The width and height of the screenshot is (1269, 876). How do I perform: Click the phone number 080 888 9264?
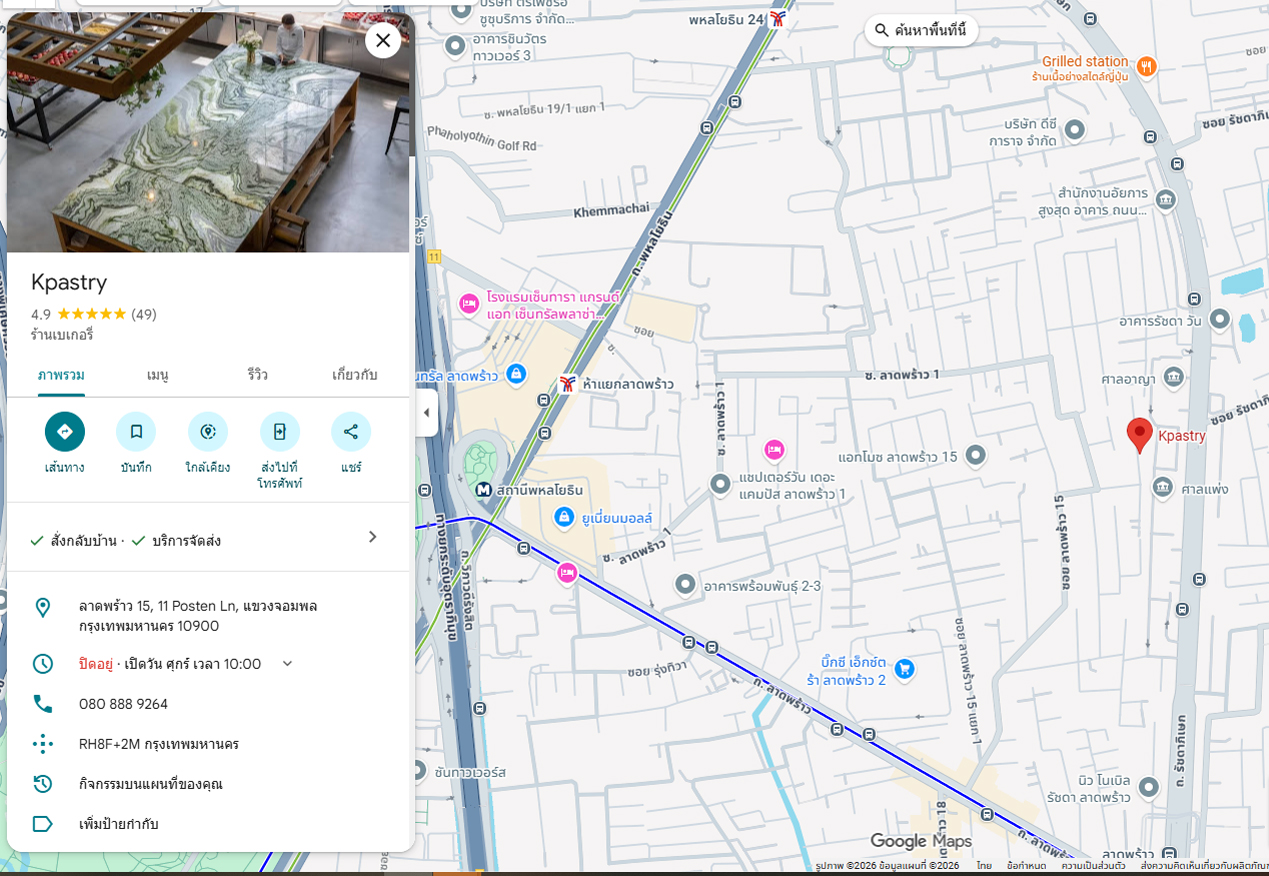pos(123,704)
